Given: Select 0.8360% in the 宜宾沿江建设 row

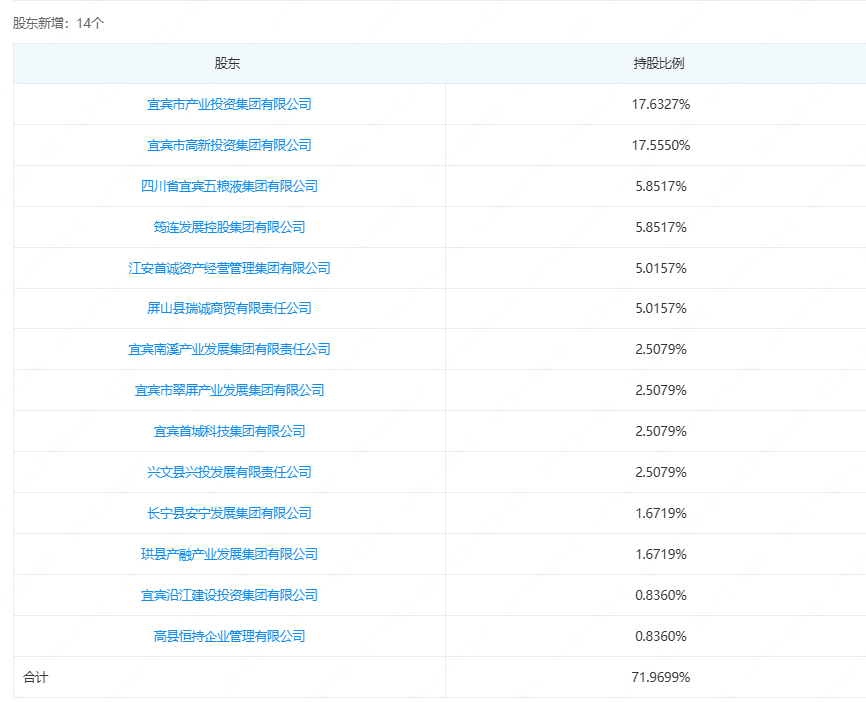Looking at the screenshot, I should click(661, 595).
